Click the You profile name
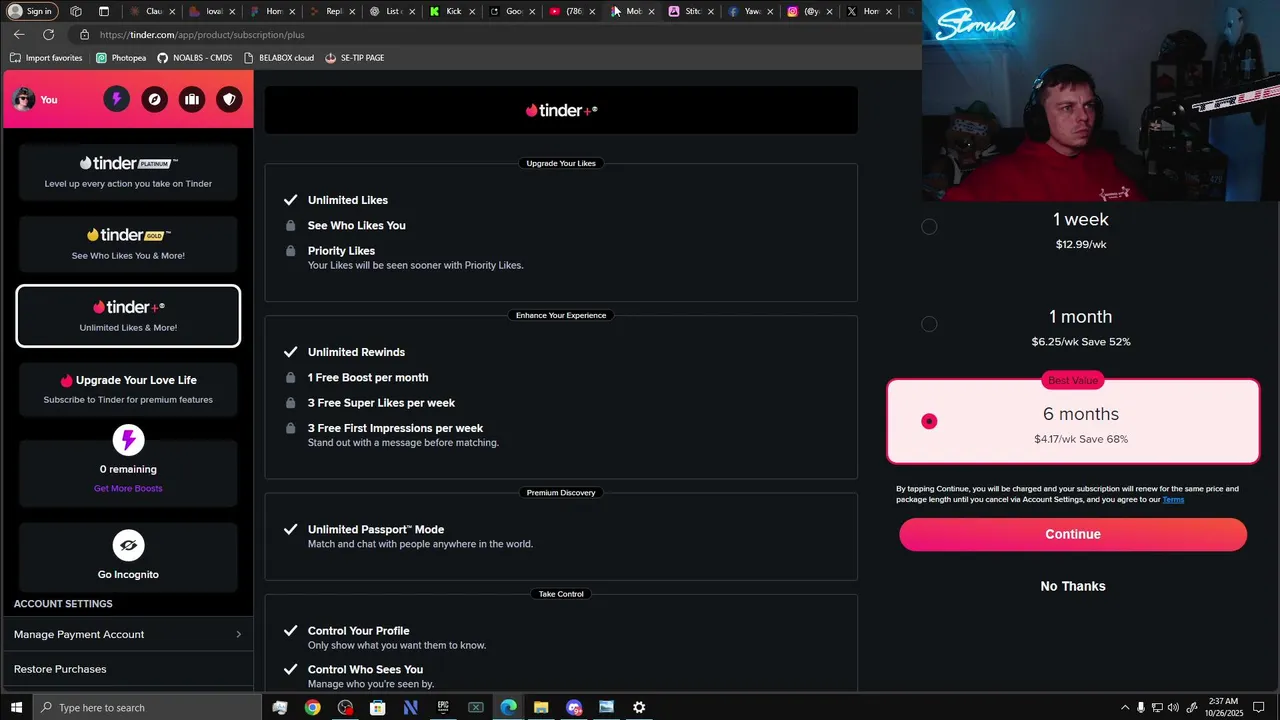This screenshot has width=1280, height=720. pos(49,100)
